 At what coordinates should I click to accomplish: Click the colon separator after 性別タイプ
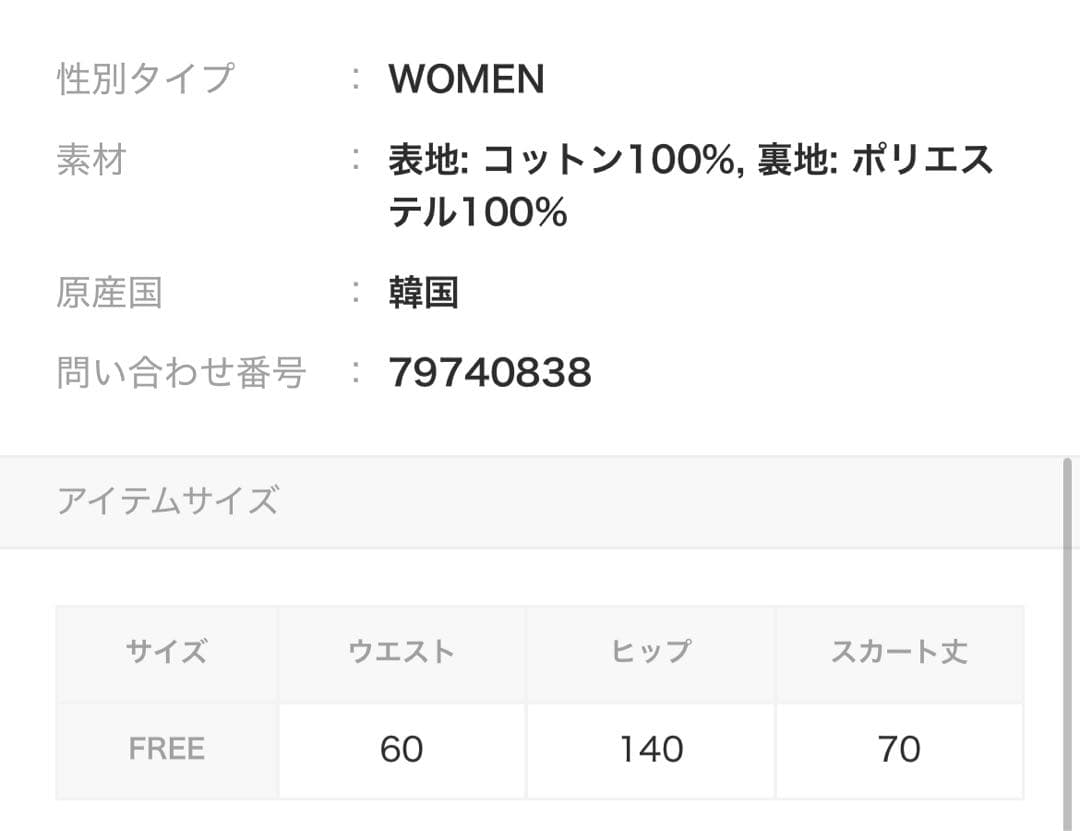[x=356, y=80]
